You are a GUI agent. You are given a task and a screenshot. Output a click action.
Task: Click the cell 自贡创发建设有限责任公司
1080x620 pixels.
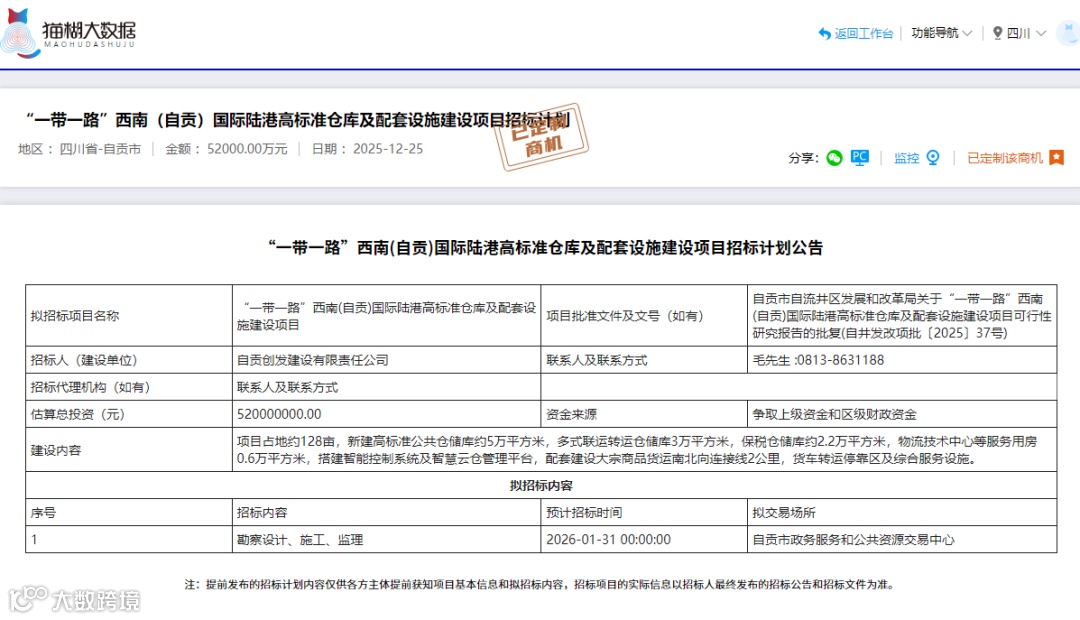(x=386, y=360)
